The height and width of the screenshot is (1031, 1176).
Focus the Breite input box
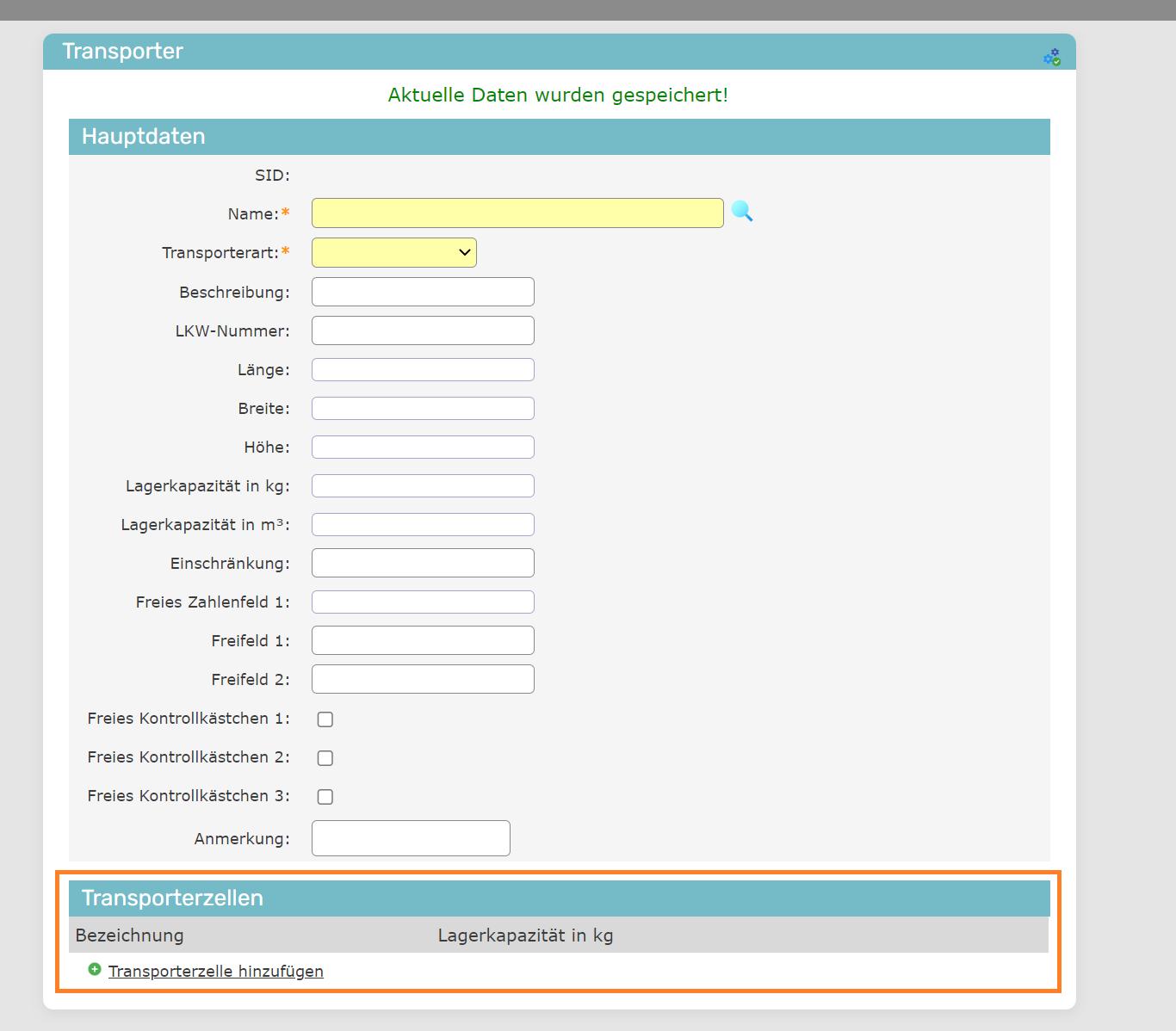point(423,409)
